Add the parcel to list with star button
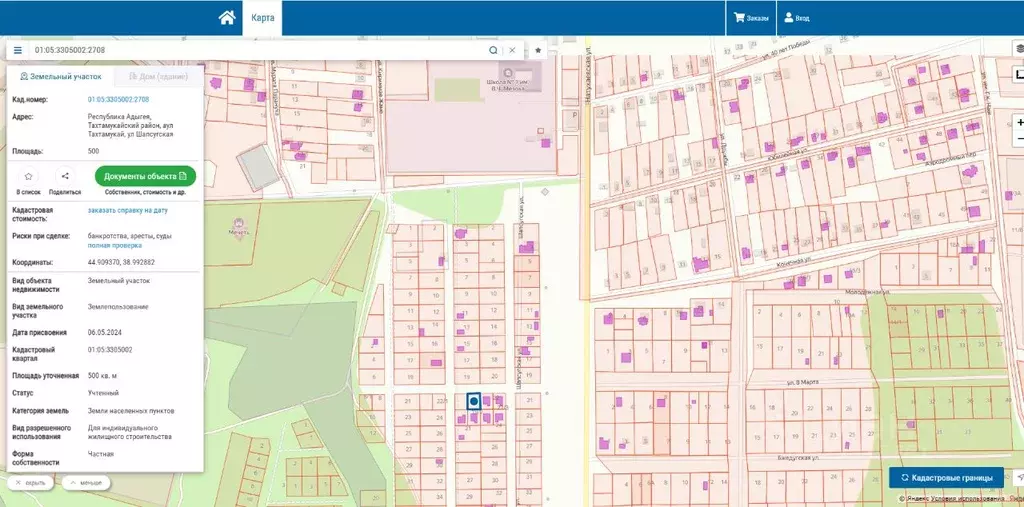 coord(28,176)
